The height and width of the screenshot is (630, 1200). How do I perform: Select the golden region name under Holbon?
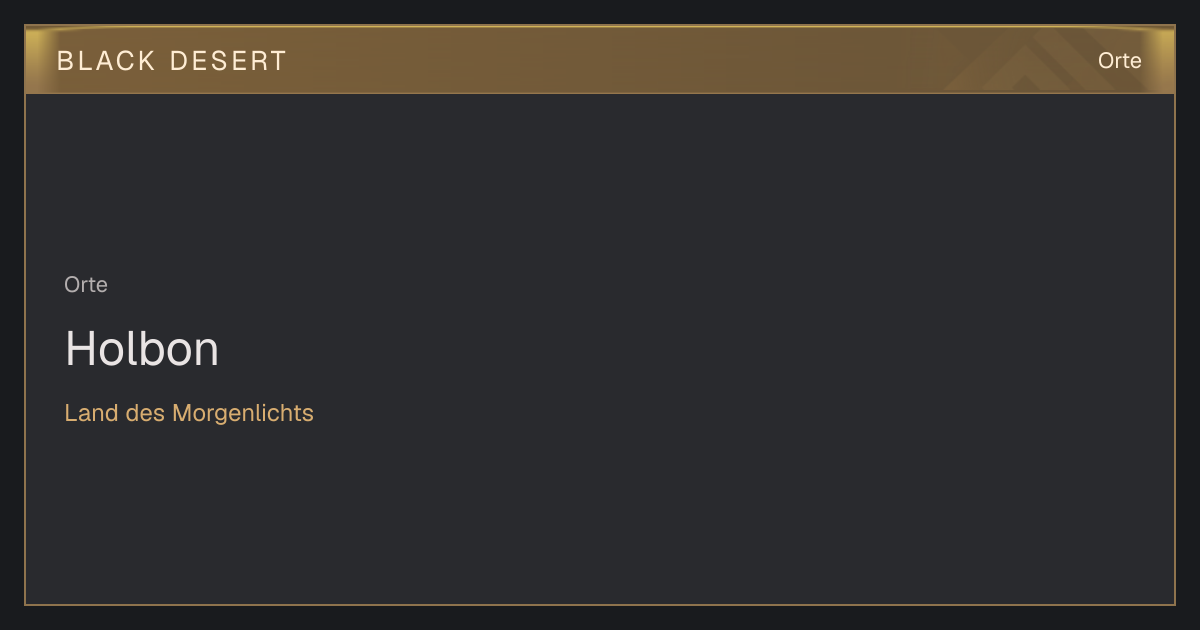click(189, 413)
